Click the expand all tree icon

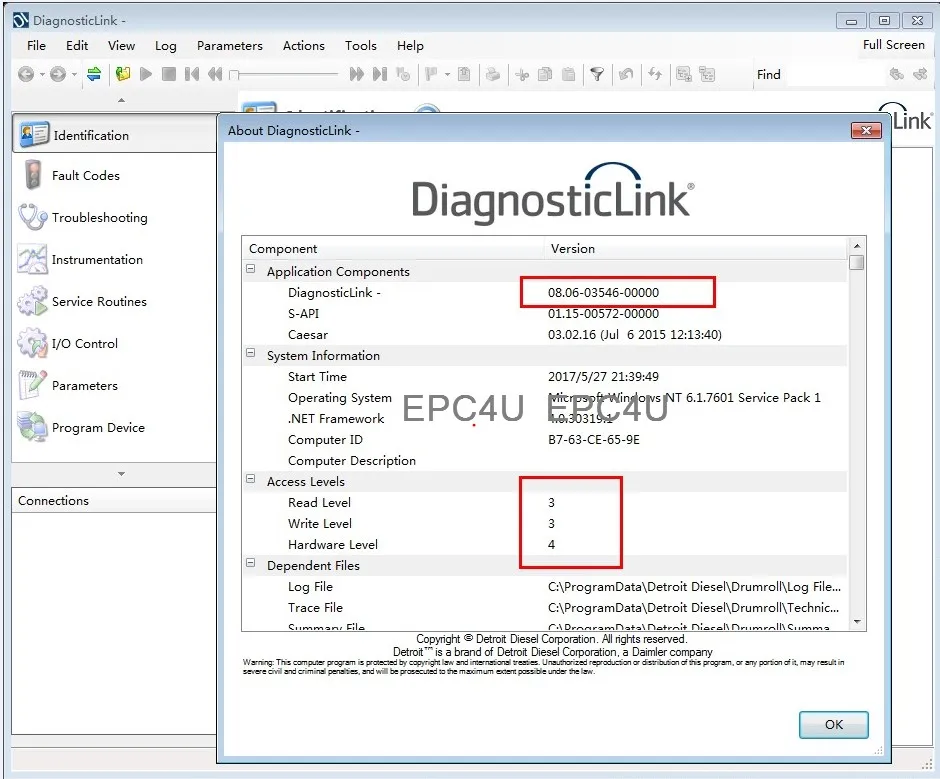(684, 74)
